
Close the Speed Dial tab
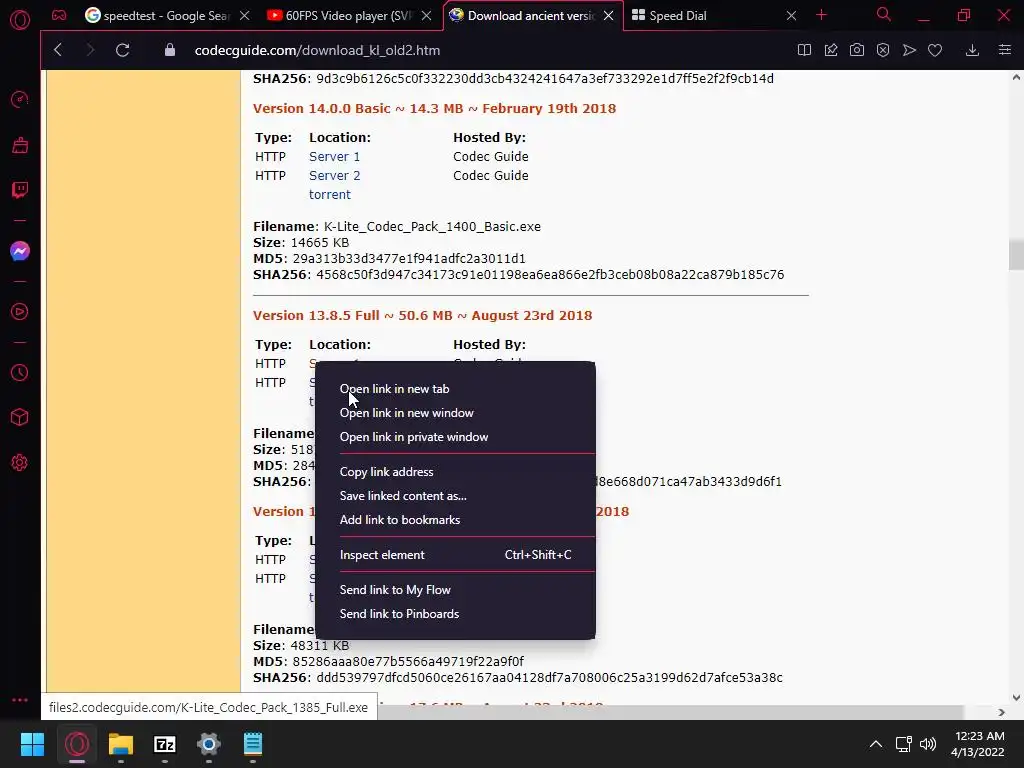pos(791,16)
